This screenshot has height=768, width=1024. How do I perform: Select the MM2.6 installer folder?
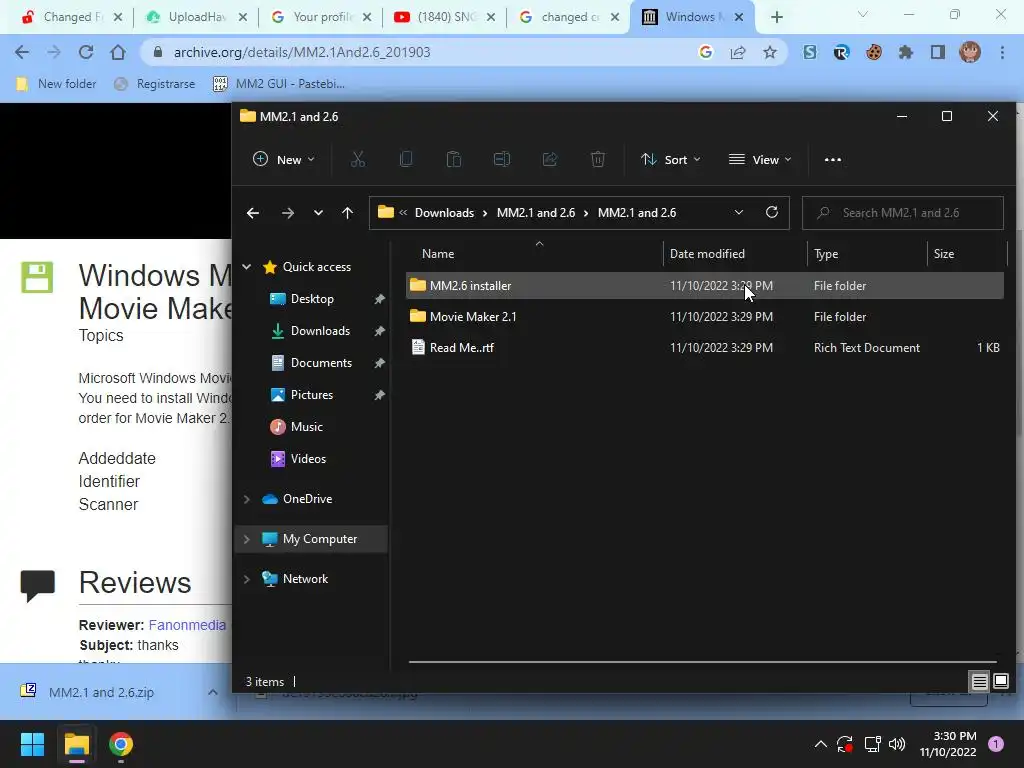click(x=705, y=285)
